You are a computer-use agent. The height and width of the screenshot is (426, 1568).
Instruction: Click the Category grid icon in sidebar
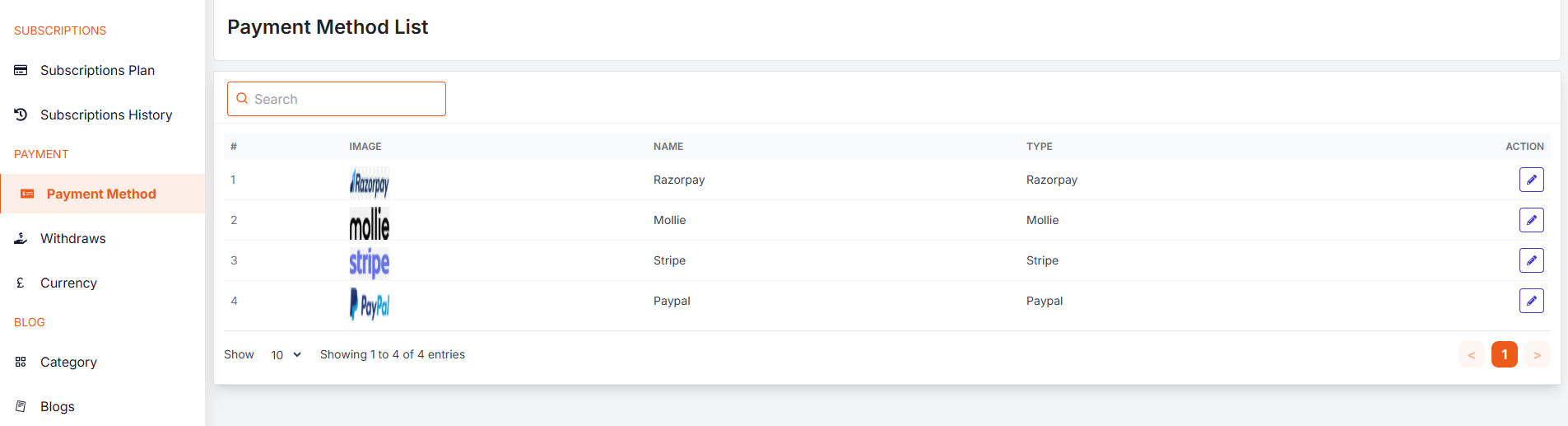tap(21, 362)
